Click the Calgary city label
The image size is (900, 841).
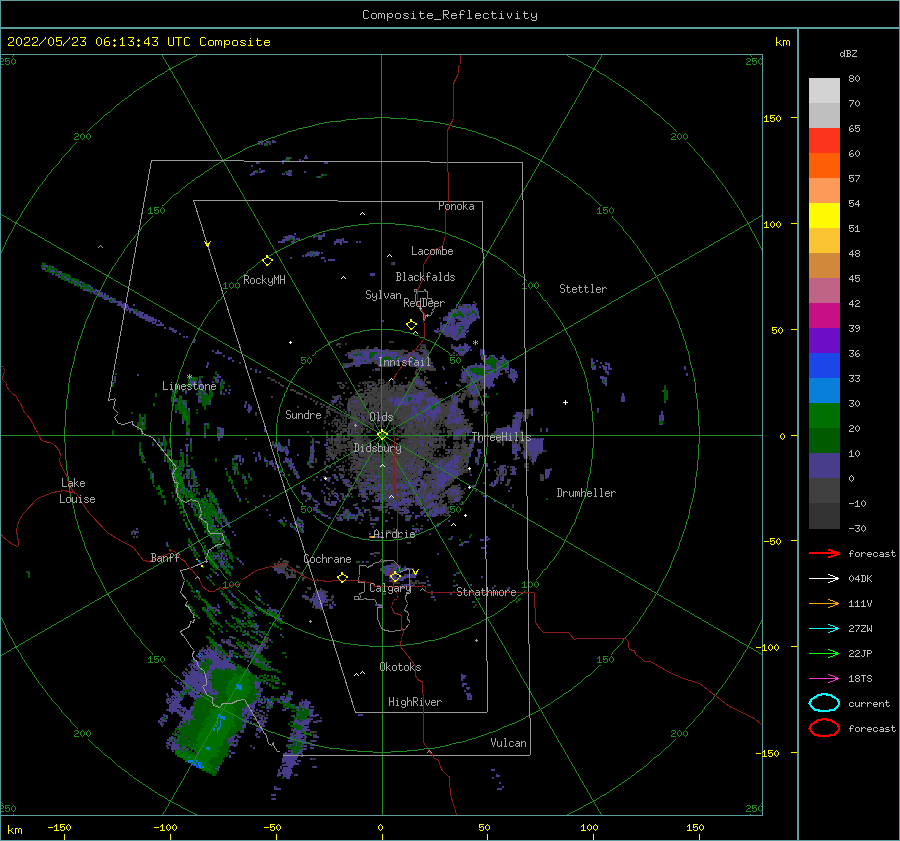pos(390,588)
